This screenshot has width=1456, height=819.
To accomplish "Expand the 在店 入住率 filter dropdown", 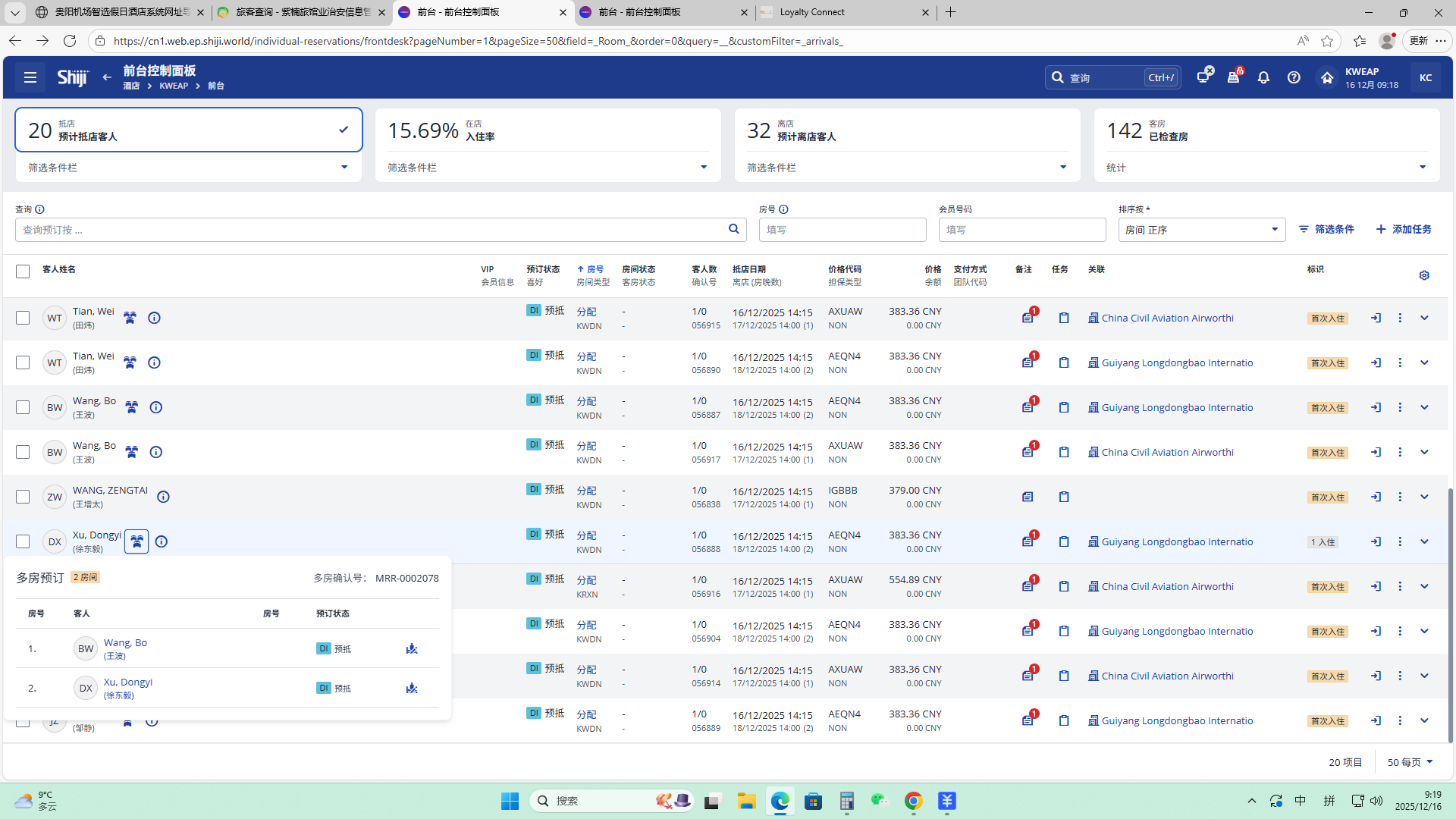I will (704, 168).
